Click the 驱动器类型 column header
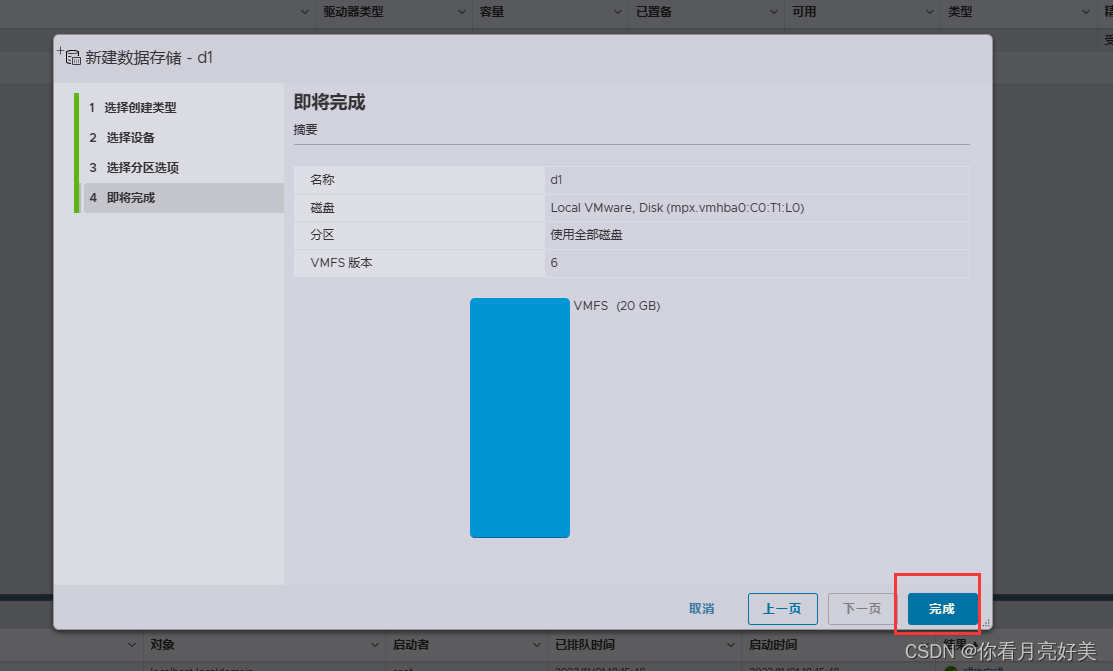Viewport: 1113px width, 671px height. point(353,12)
